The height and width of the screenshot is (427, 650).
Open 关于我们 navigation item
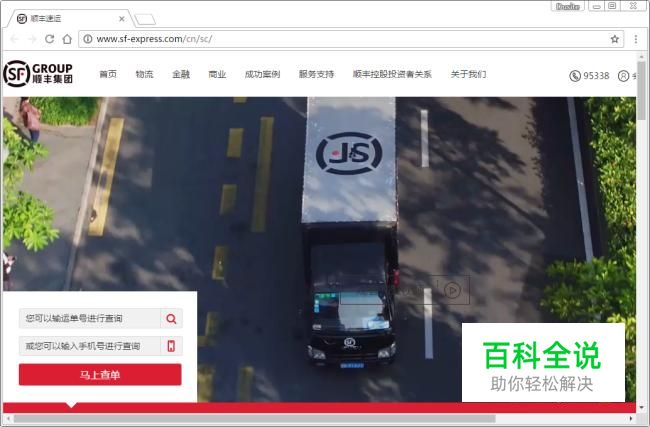tap(468, 74)
